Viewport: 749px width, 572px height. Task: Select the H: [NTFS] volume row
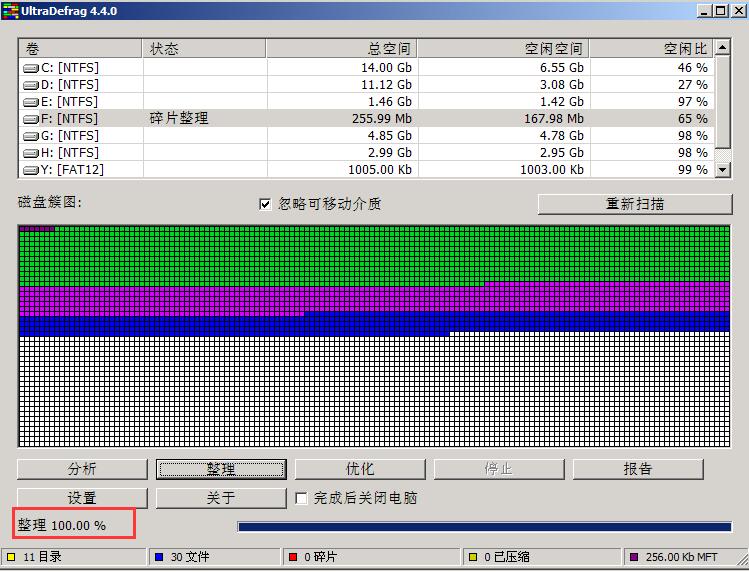[x=366, y=153]
